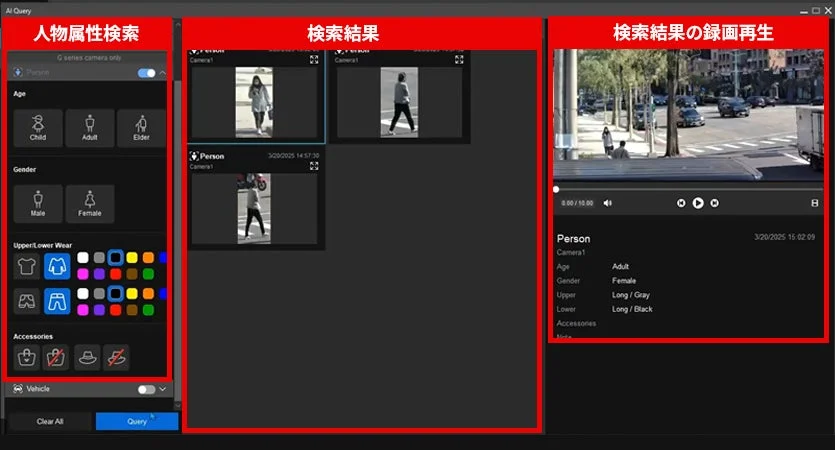Choose gray upper wear color
Viewport: 835px width, 450px height.
tap(99, 258)
